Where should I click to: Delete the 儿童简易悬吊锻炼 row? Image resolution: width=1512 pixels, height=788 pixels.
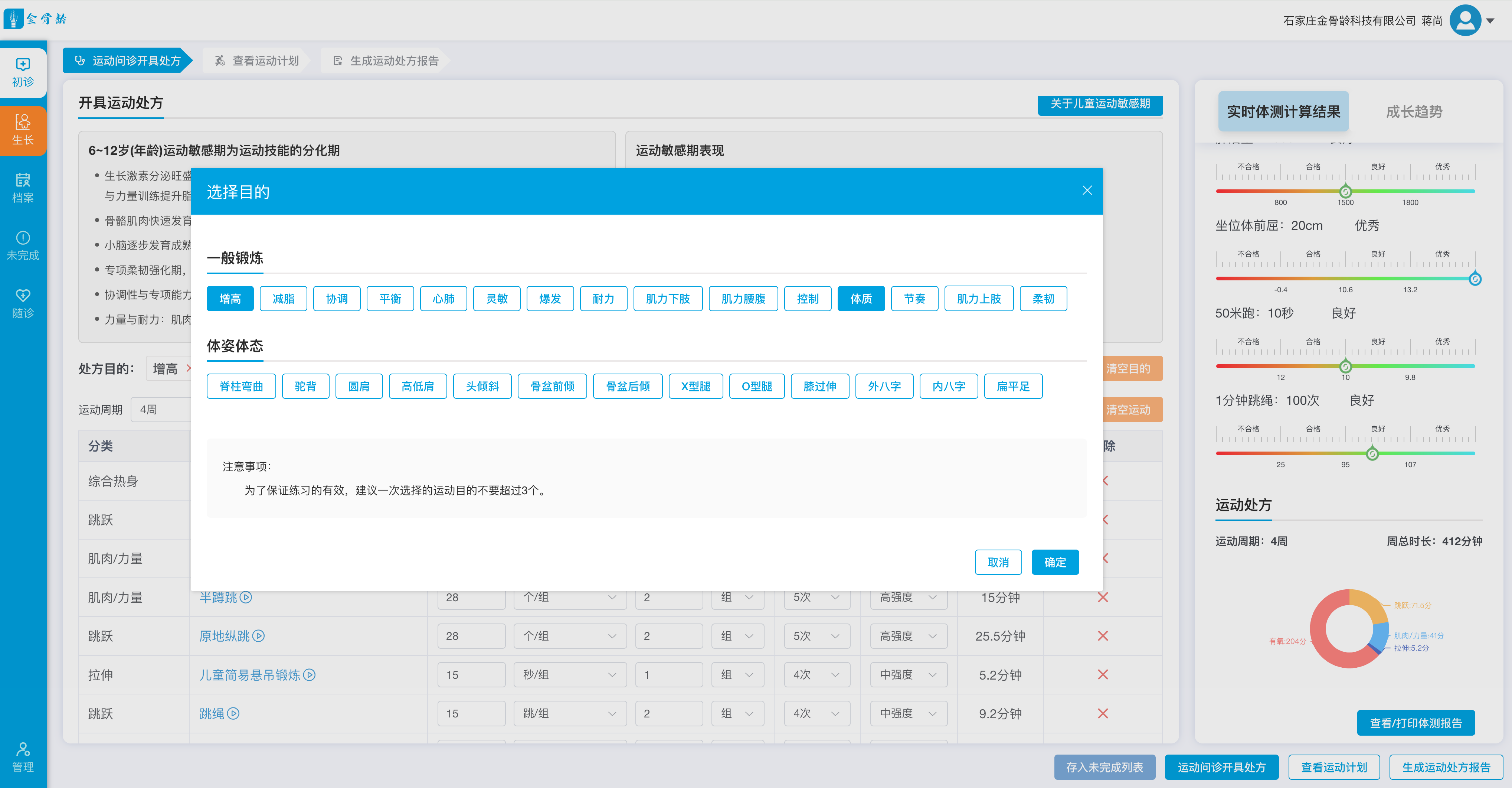coord(1103,675)
